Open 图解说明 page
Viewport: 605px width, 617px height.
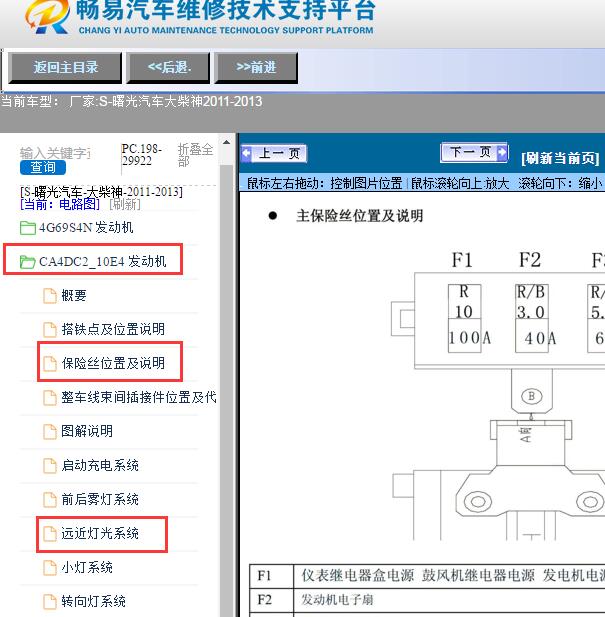pyautogui.click(x=87, y=431)
